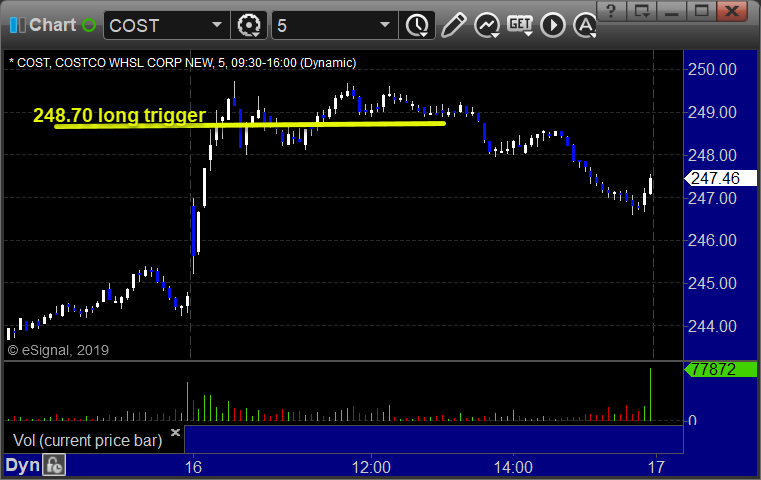761x480 pixels.
Task: Open the time template clock icon
Action: tap(417, 25)
